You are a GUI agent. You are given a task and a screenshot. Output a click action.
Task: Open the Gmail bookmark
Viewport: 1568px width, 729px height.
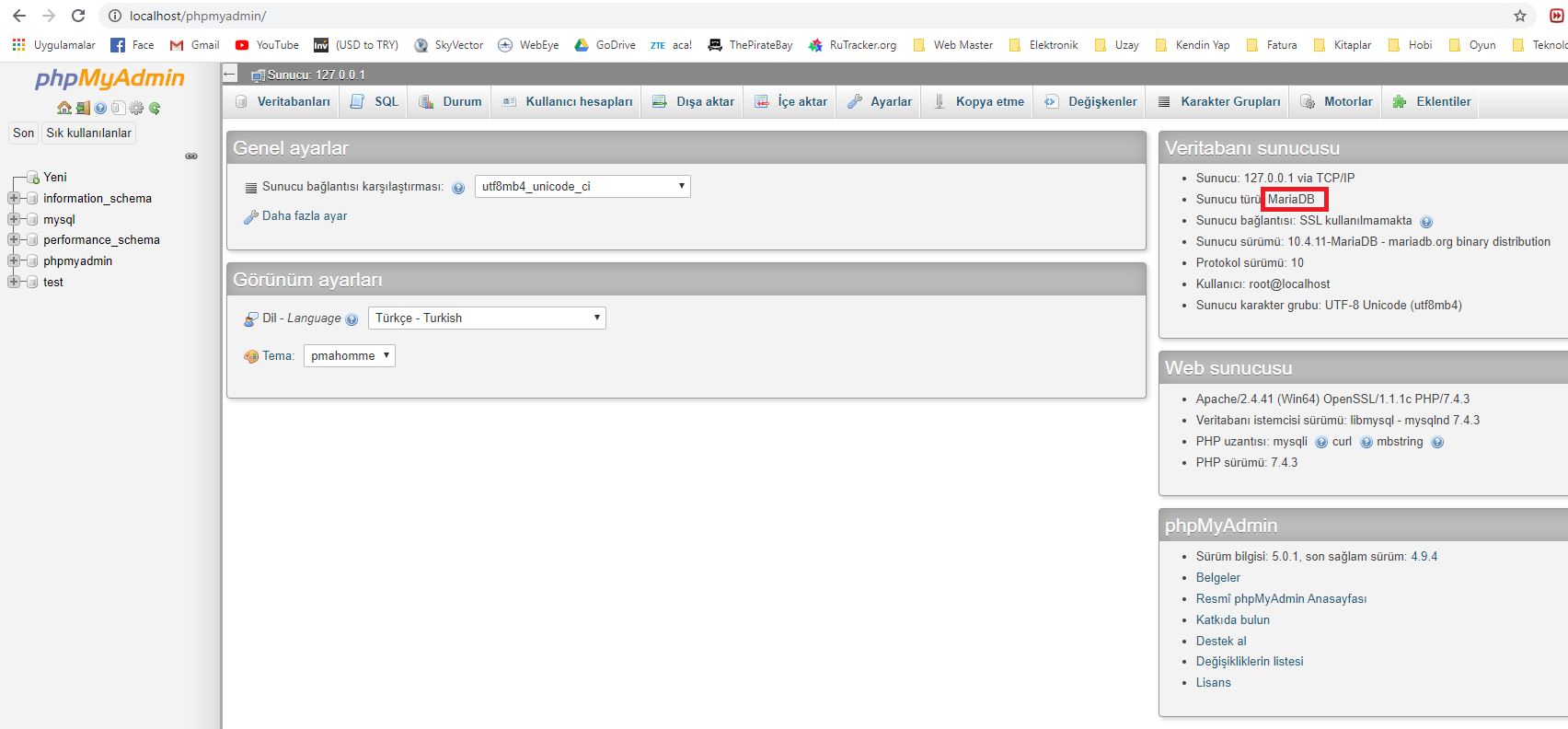[x=194, y=44]
